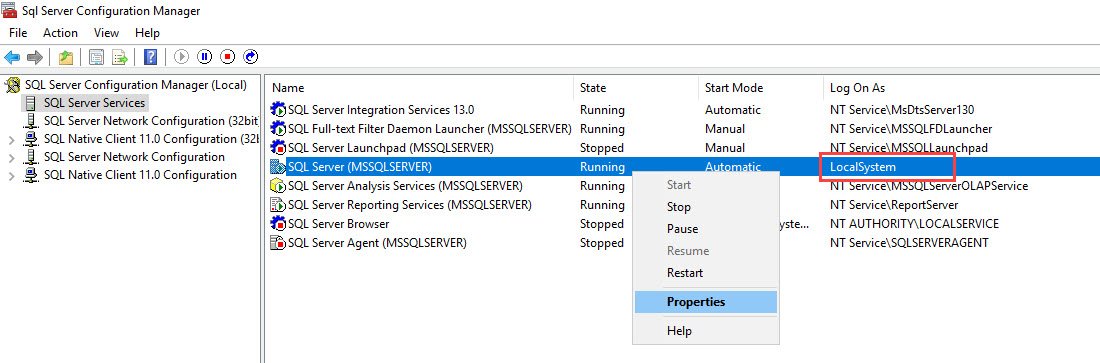Select the SQL Server (MSSQLSERVER) row name
1100x363 pixels.
pos(359,167)
